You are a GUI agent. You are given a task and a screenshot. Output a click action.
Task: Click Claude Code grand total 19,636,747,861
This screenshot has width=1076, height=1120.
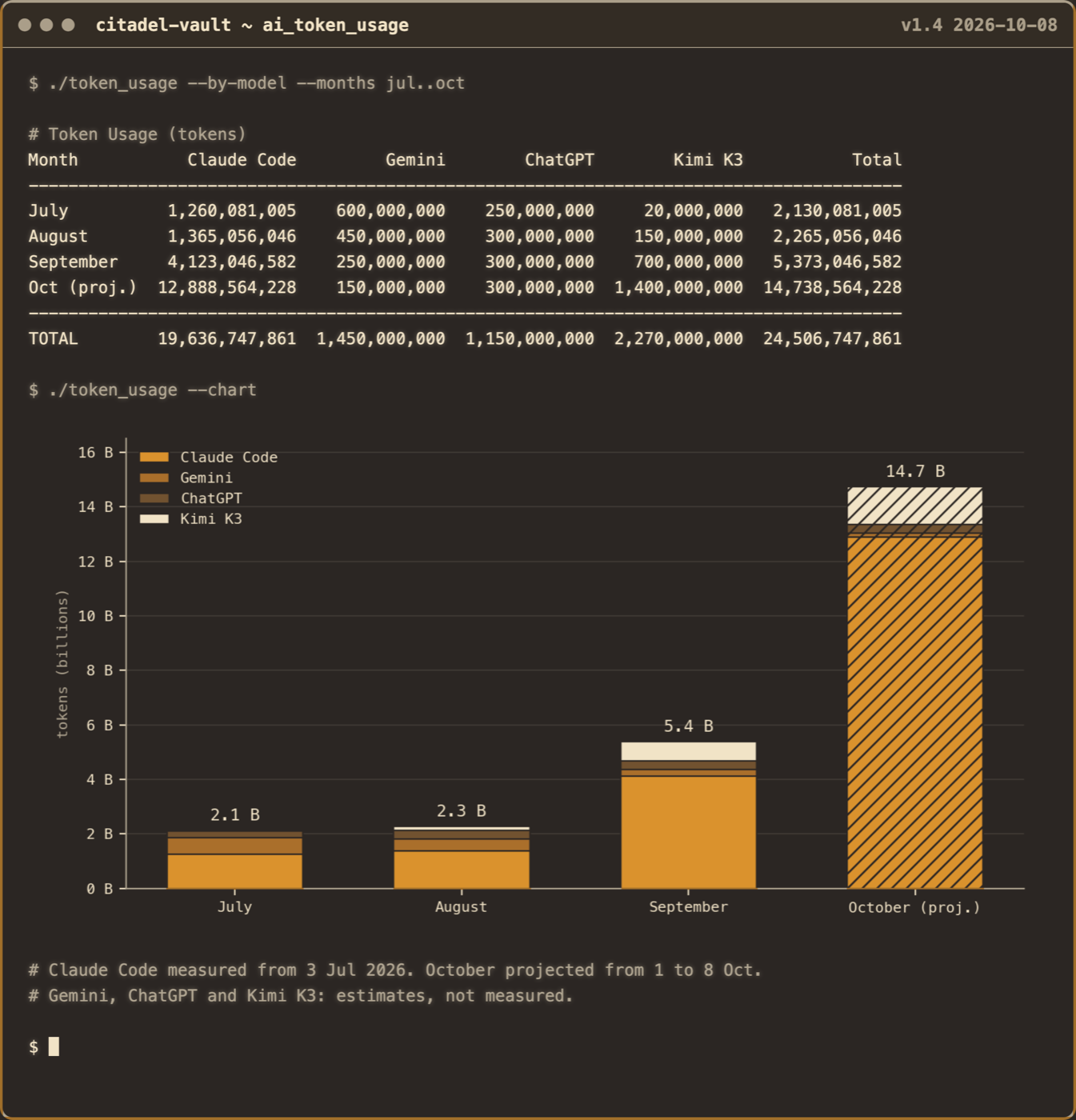click(227, 338)
